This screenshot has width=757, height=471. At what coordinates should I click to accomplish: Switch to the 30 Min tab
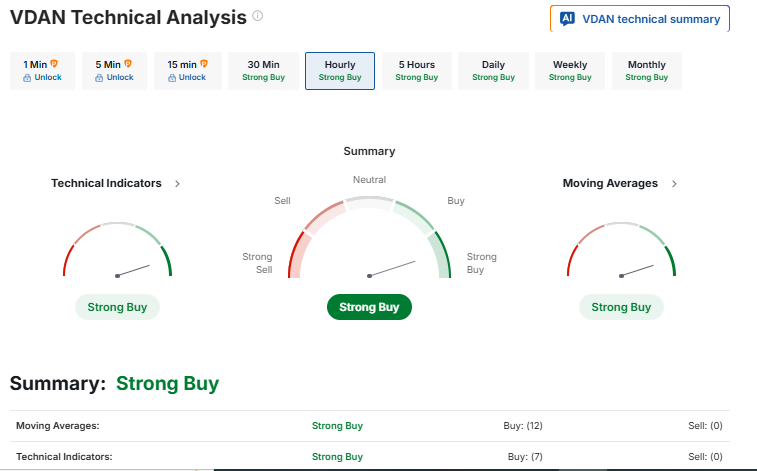[x=264, y=71]
